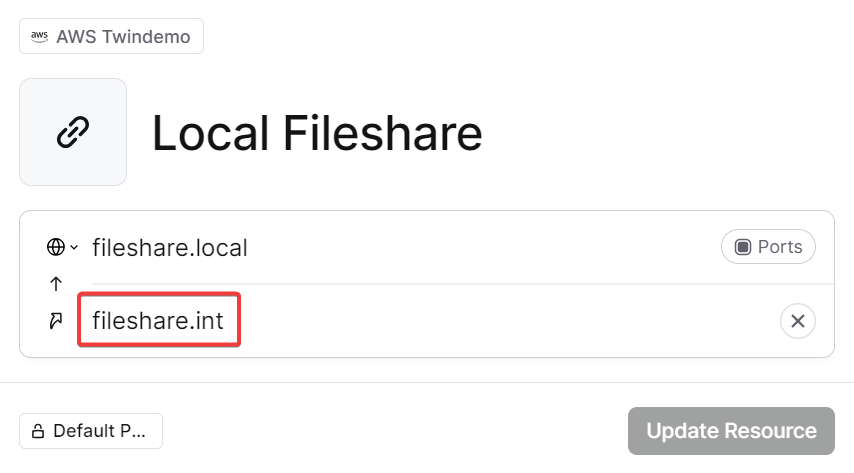Click the circled X clear icon

pos(797,321)
